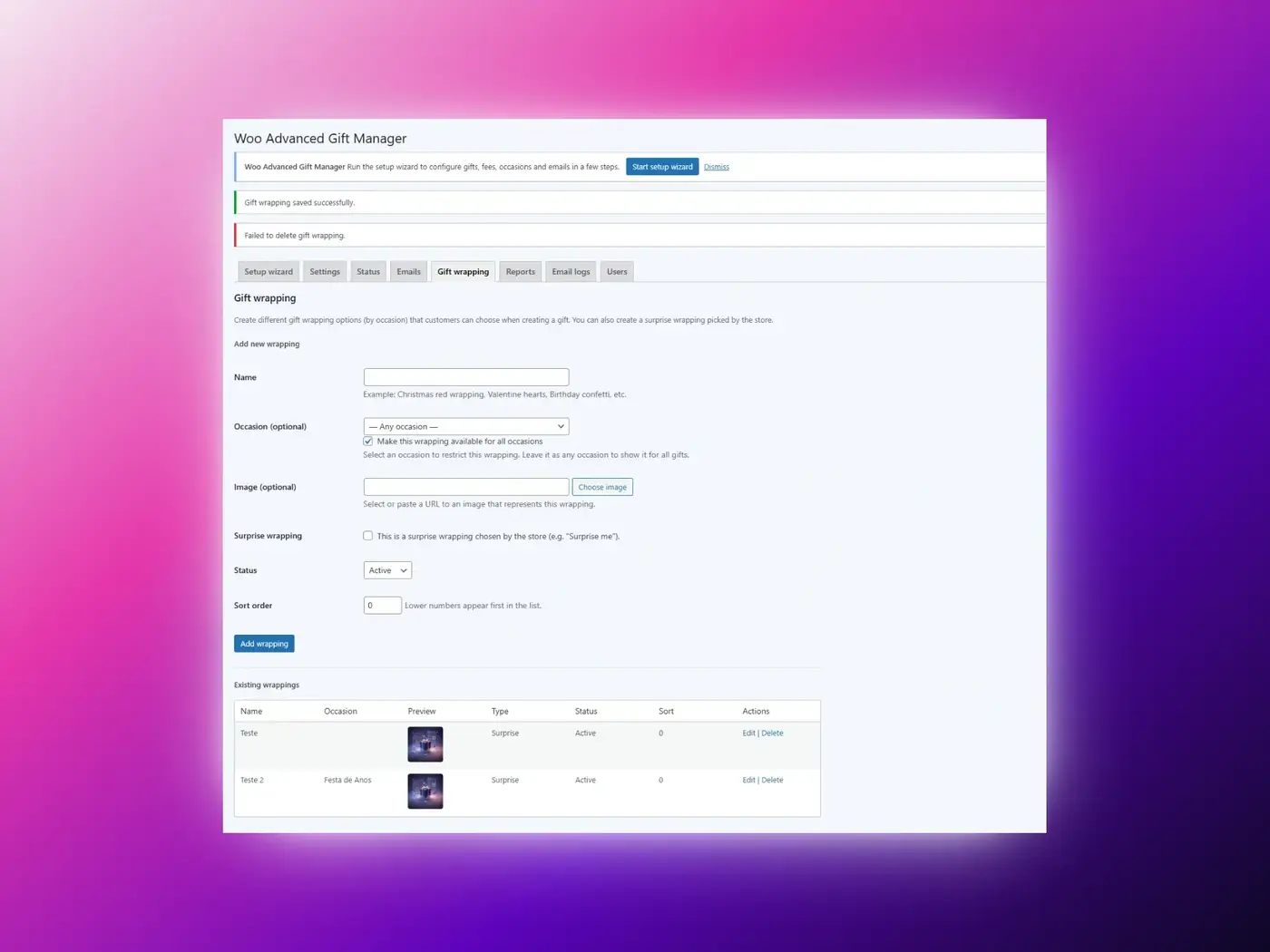Enable the surprise wrapping checkbox
The image size is (1270, 952).
click(x=368, y=536)
